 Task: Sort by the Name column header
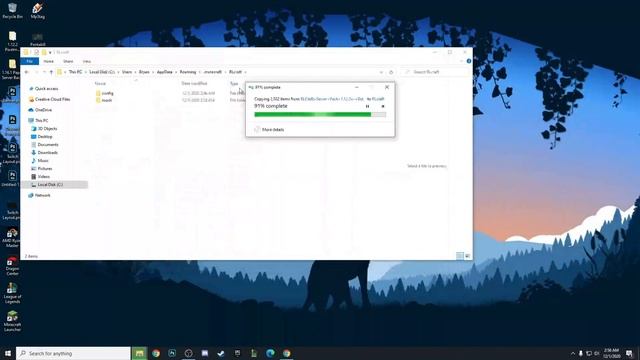point(100,84)
